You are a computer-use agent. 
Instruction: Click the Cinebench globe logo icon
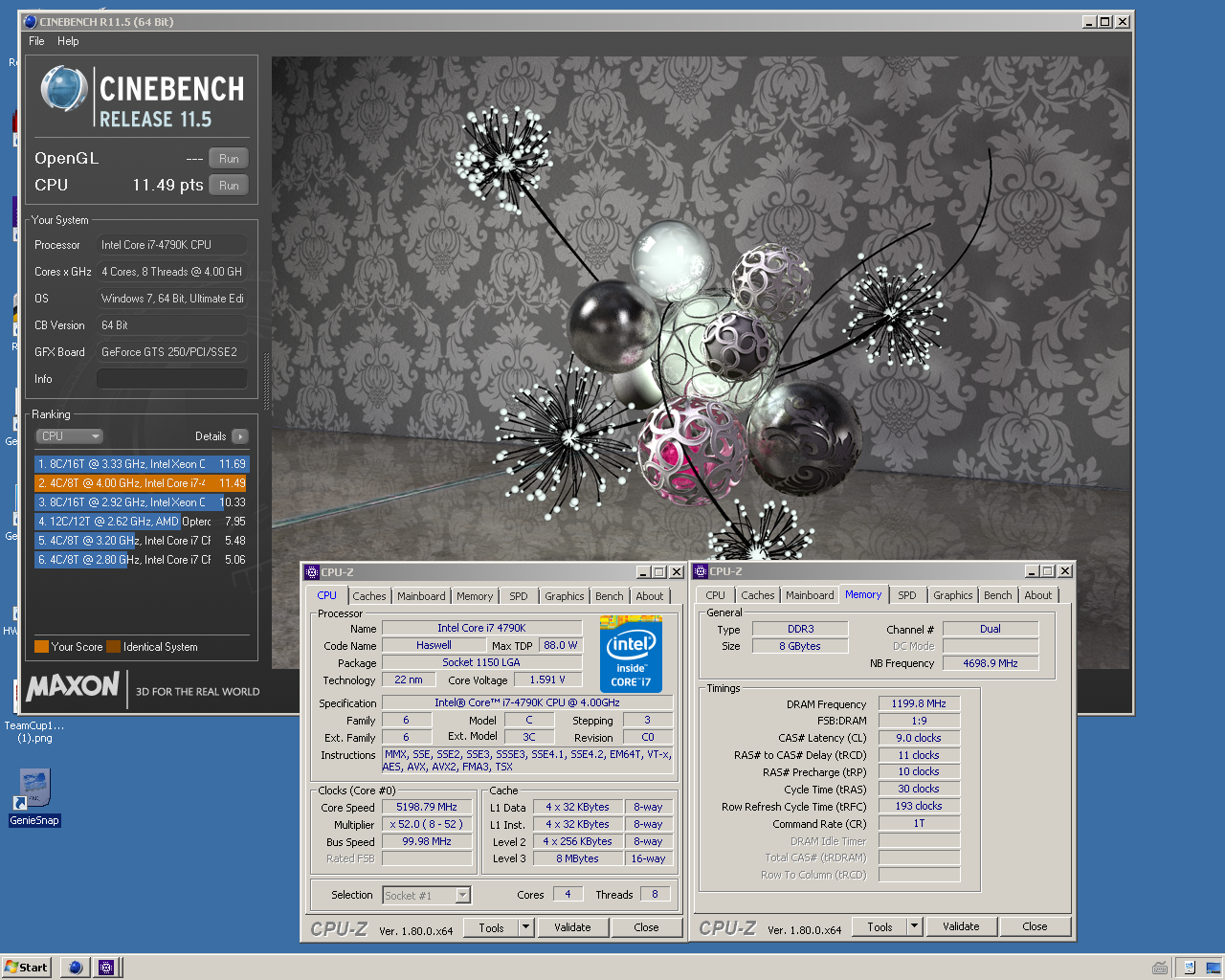point(64,89)
